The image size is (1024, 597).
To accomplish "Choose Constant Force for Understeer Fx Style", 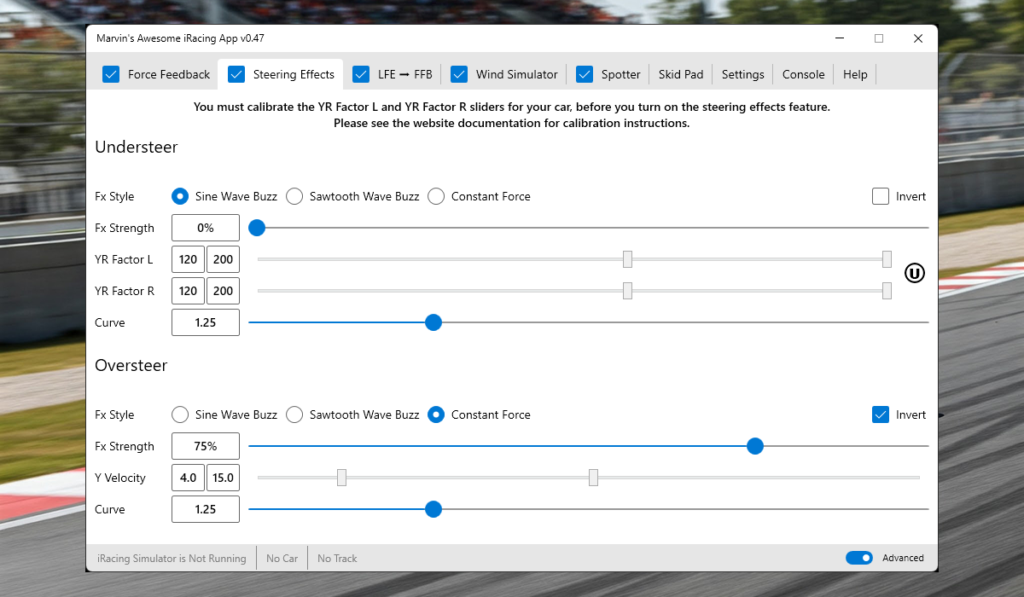I will pyautogui.click(x=436, y=196).
